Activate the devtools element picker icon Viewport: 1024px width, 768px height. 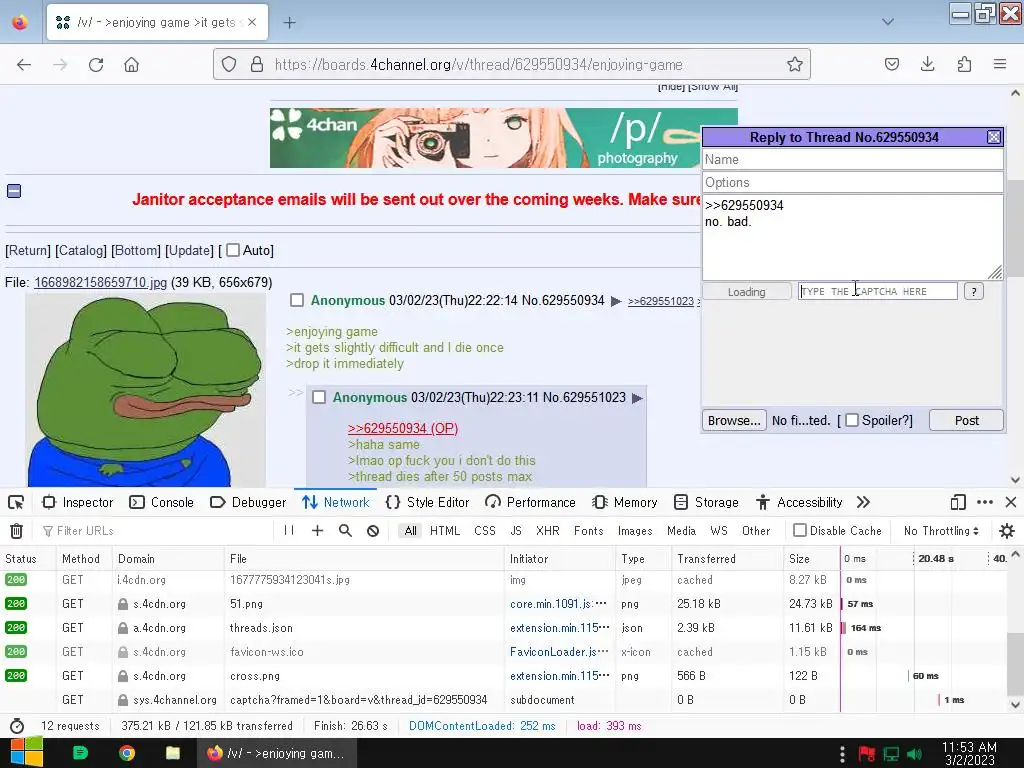(16, 502)
